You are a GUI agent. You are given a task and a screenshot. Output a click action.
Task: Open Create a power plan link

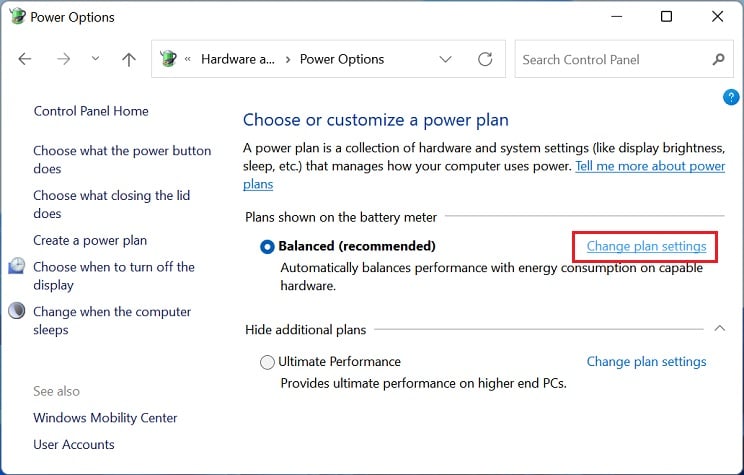[x=90, y=241]
